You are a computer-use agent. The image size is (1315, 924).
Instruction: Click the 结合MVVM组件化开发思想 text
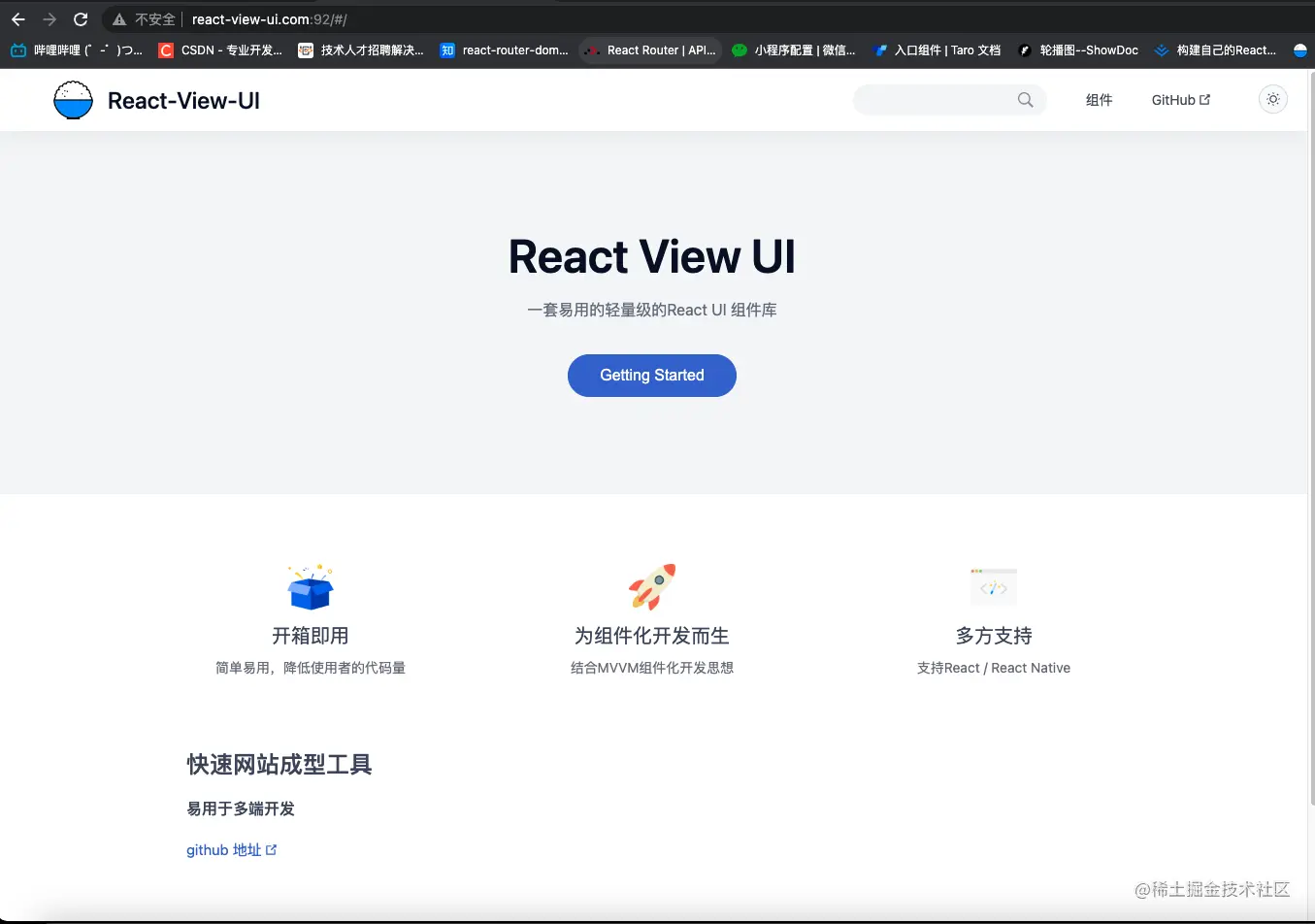coord(652,668)
